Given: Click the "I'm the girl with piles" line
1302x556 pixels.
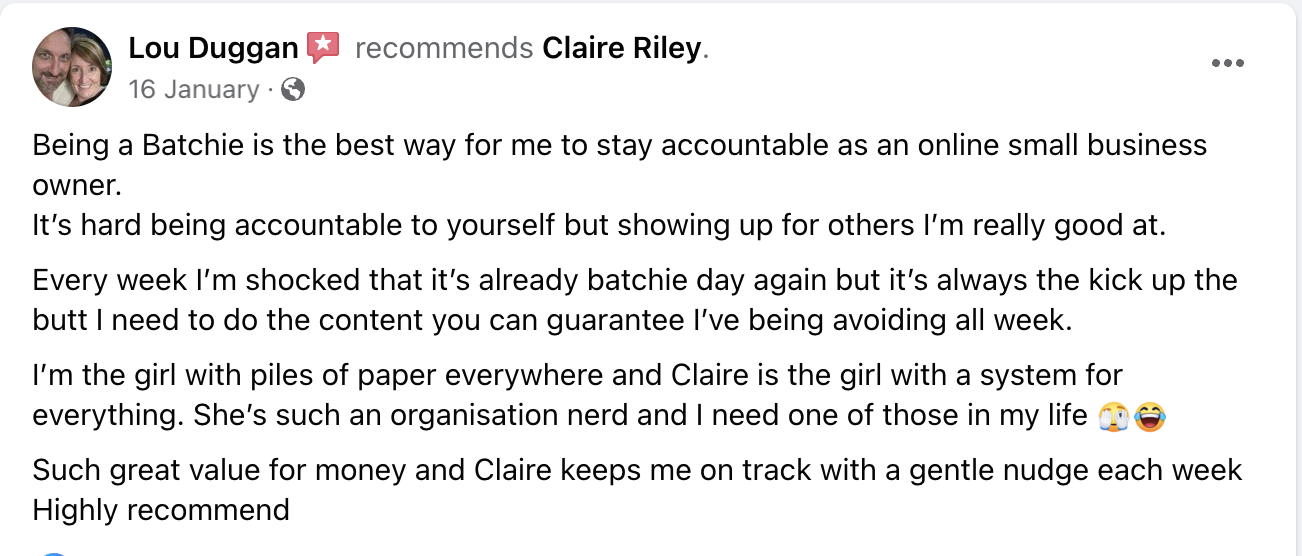Looking at the screenshot, I should (x=577, y=375).
